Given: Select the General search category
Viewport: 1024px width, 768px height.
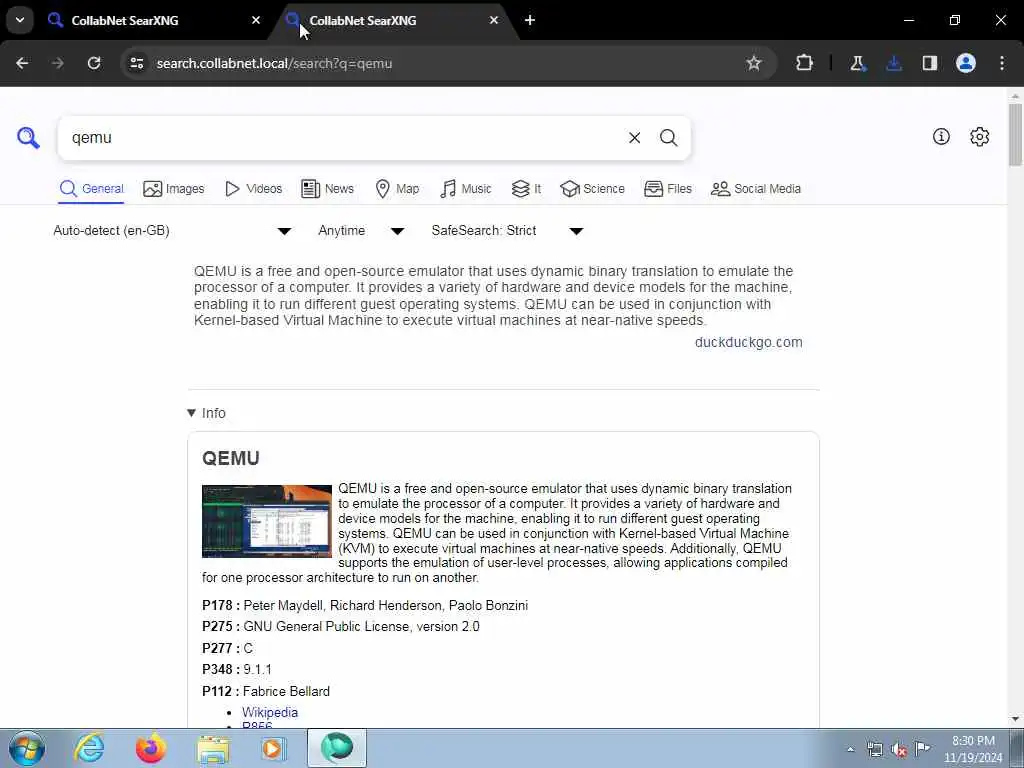Looking at the screenshot, I should [91, 189].
